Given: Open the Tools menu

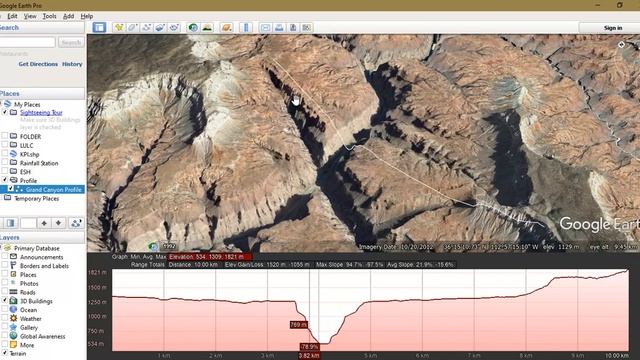Looking at the screenshot, I should [x=49, y=16].
